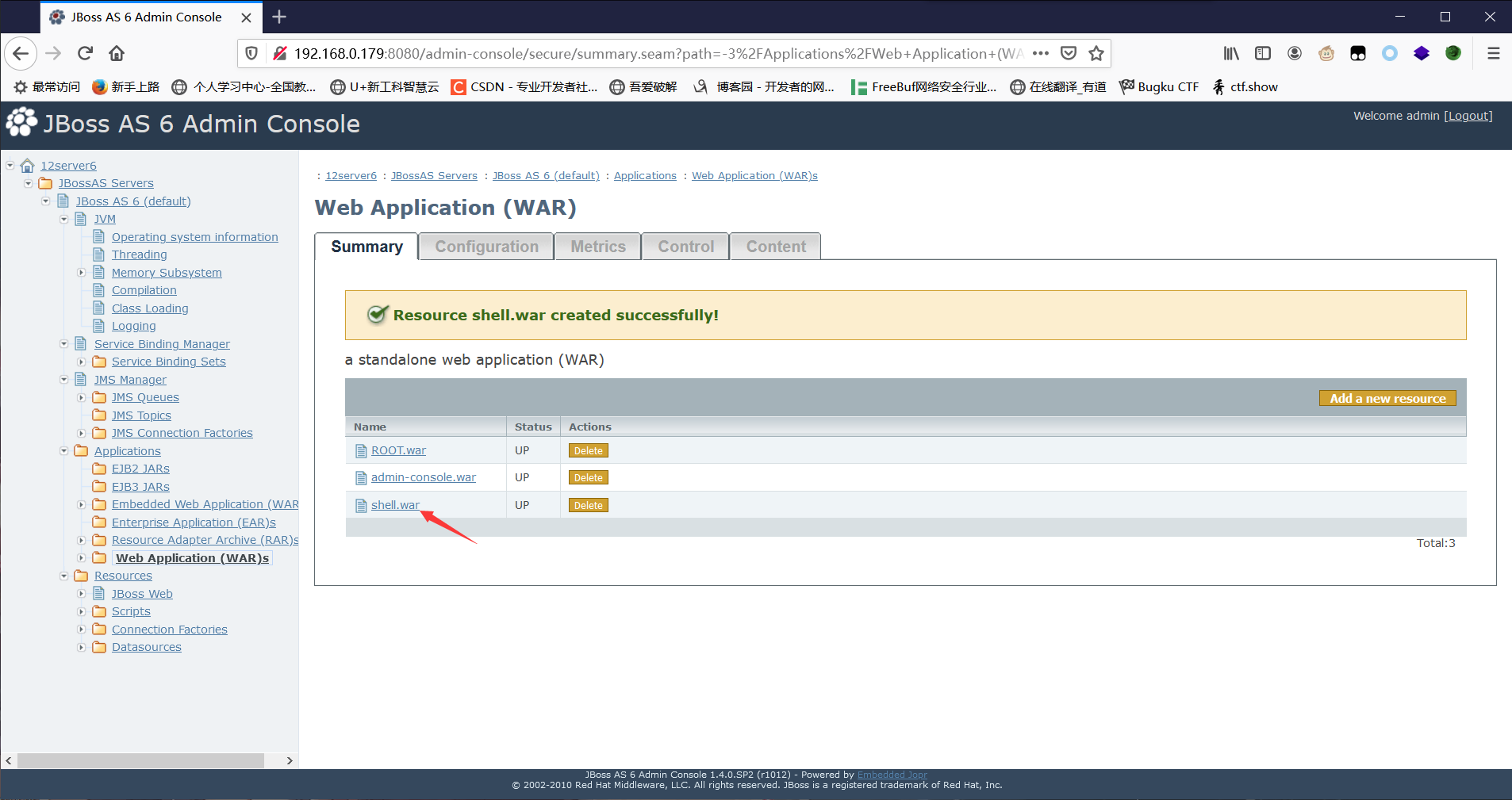
Task: Click the folder icon beside JBossAS Servers
Action: tap(45, 183)
